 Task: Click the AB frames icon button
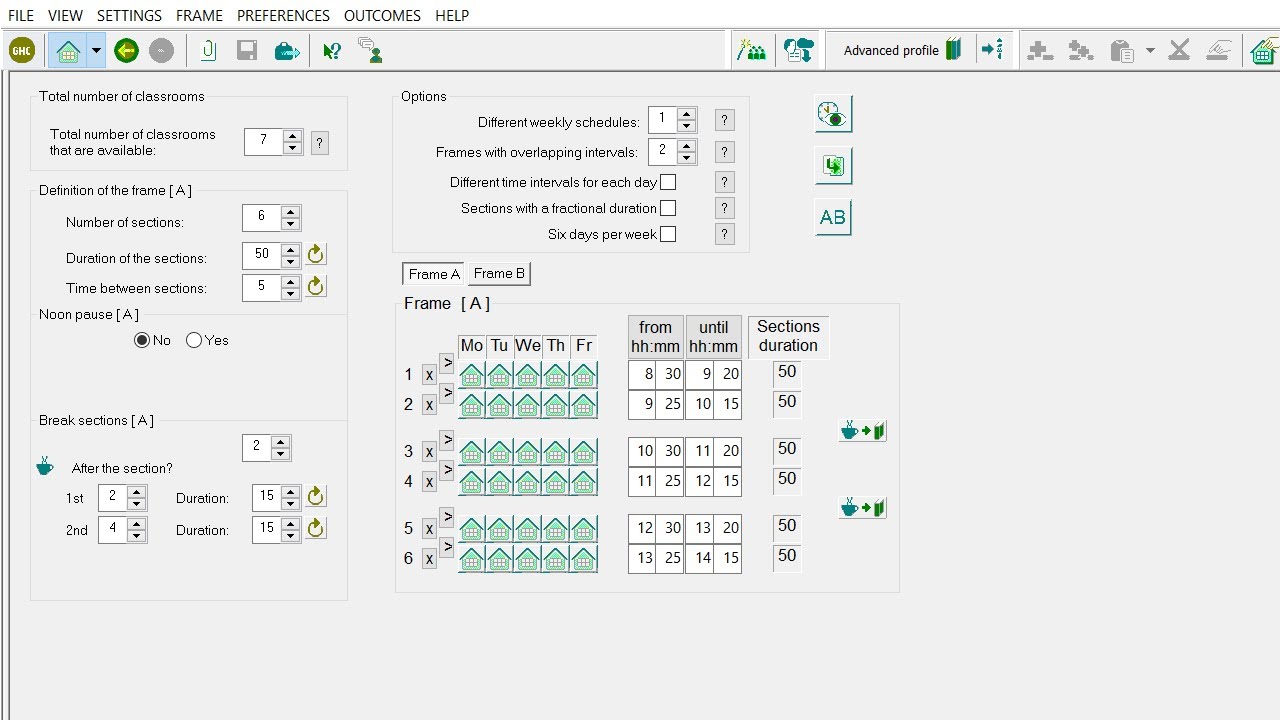[833, 217]
